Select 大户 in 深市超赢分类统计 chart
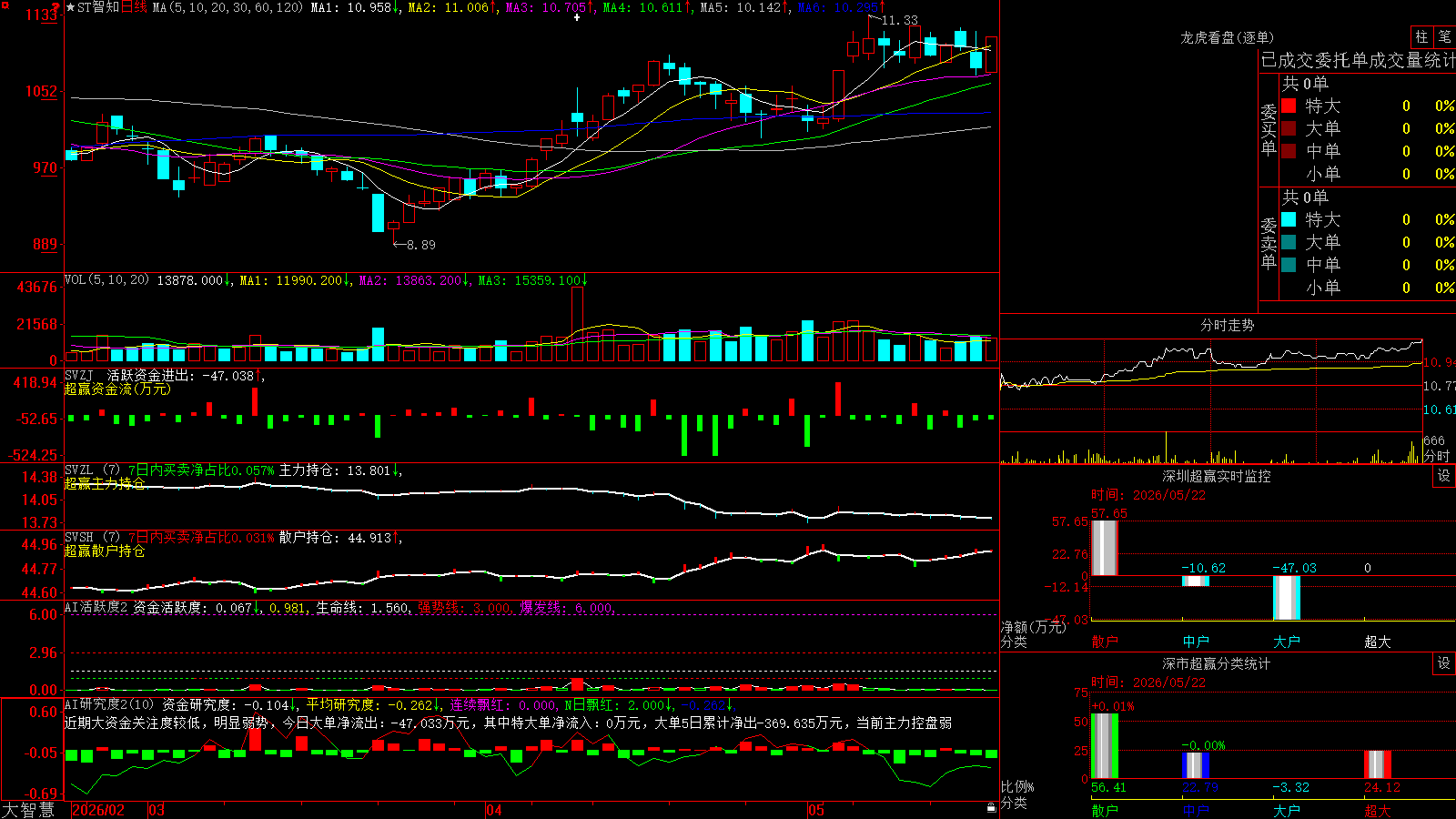Image resolution: width=1456 pixels, height=819 pixels. pos(1287,810)
